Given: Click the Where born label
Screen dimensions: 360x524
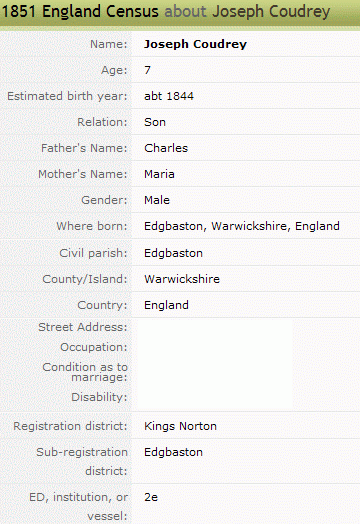Looking at the screenshot, I should [x=92, y=226].
